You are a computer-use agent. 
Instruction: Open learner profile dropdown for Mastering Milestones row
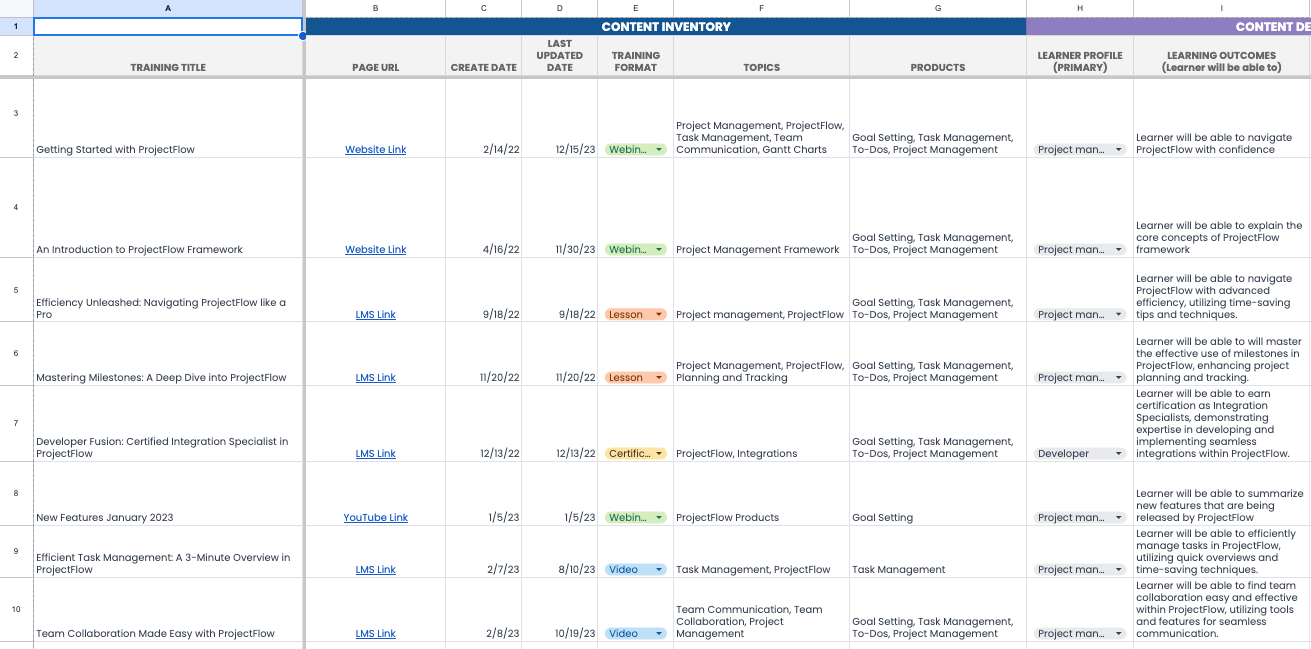tap(1080, 378)
